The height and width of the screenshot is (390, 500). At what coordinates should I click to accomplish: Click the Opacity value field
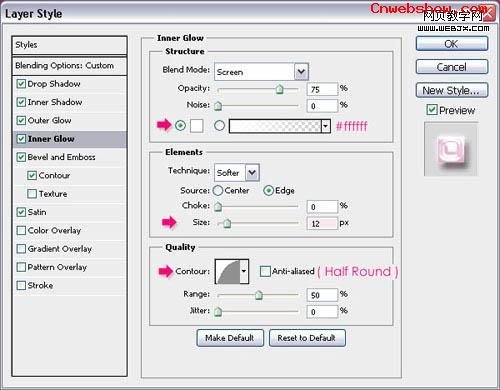[322, 89]
